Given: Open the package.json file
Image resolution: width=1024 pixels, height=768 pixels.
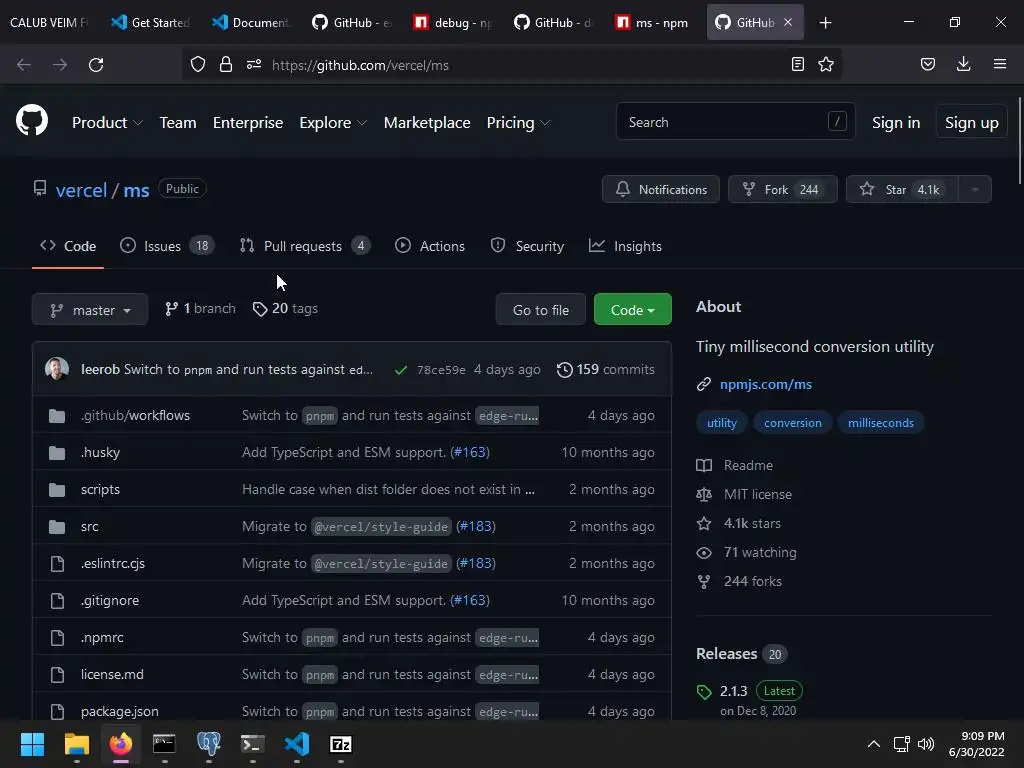Looking at the screenshot, I should [x=120, y=711].
